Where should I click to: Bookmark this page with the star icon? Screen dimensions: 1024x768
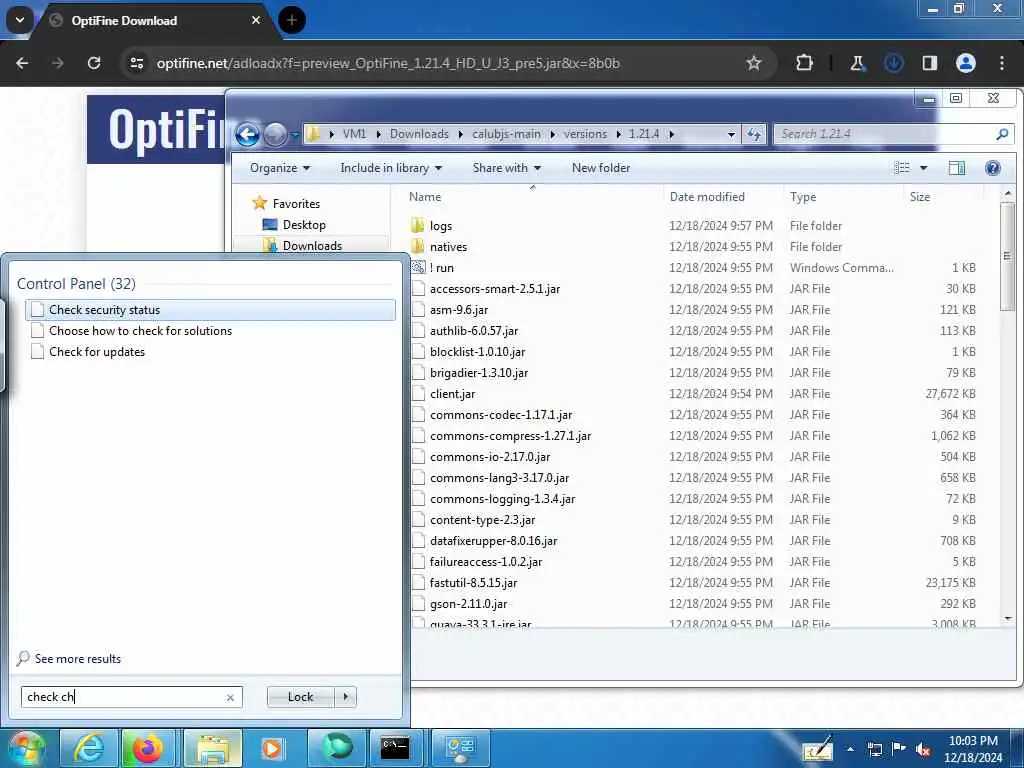pyautogui.click(x=754, y=63)
